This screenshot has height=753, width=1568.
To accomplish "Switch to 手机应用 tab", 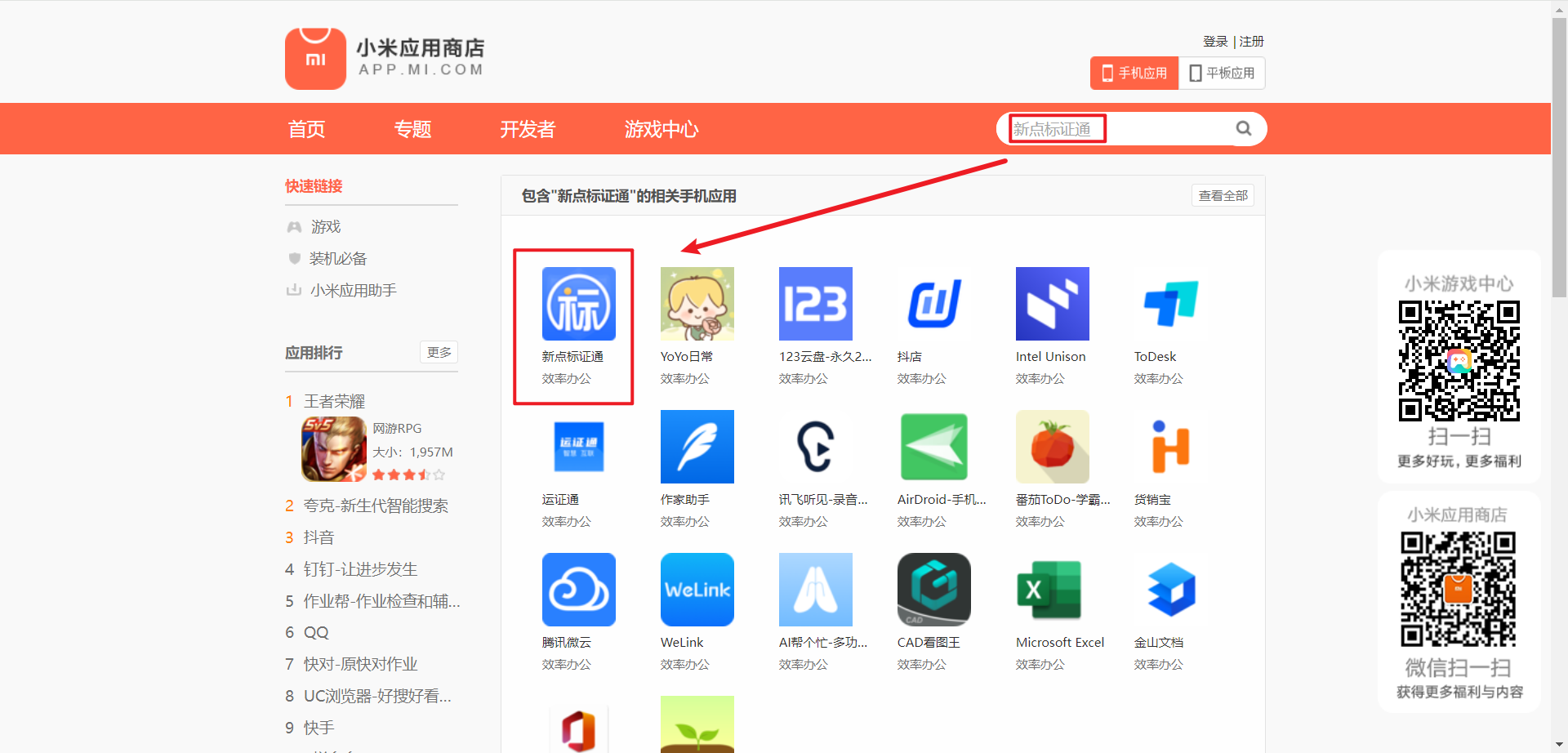I will coord(1134,73).
